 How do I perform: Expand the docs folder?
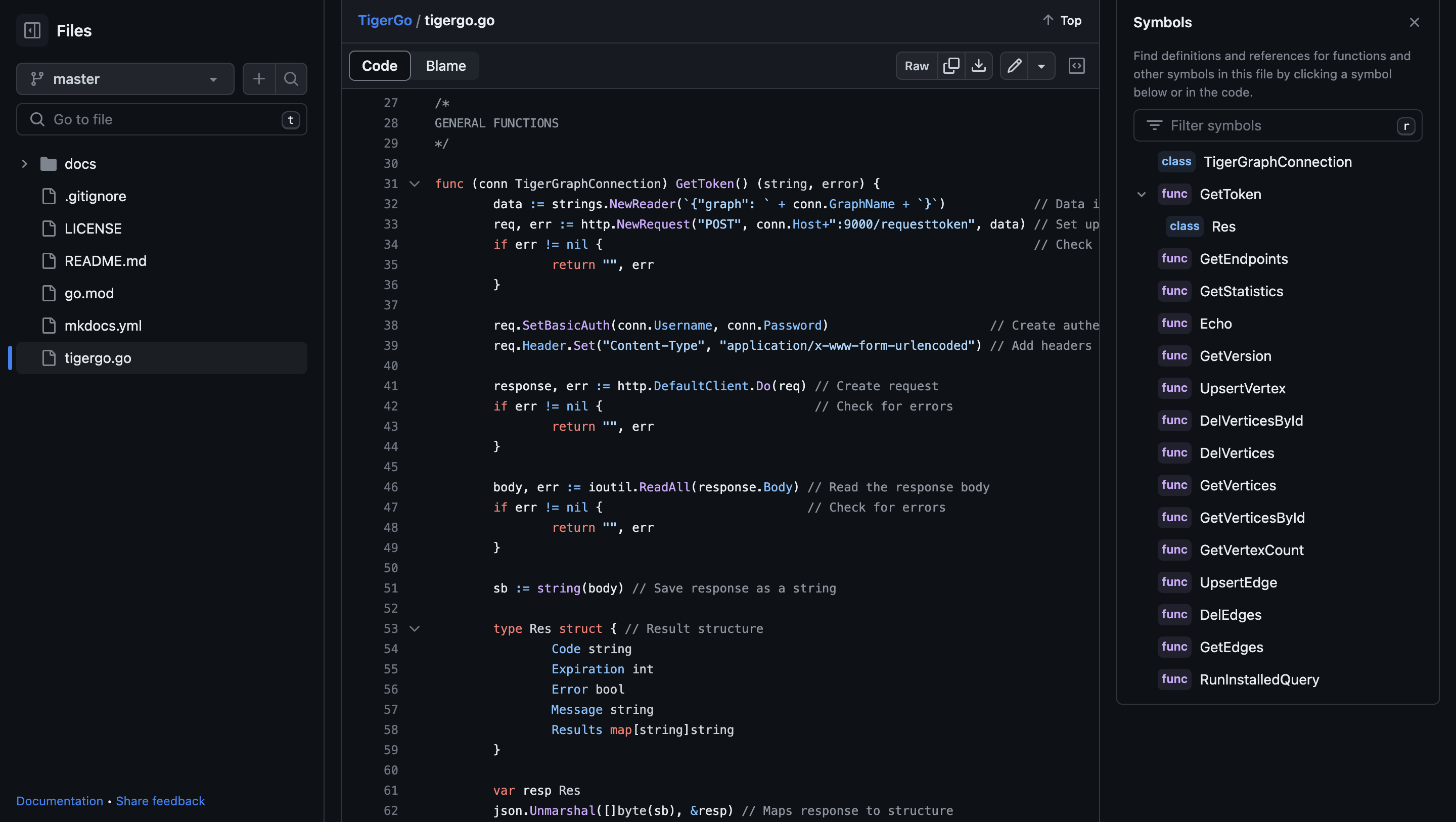[24, 163]
